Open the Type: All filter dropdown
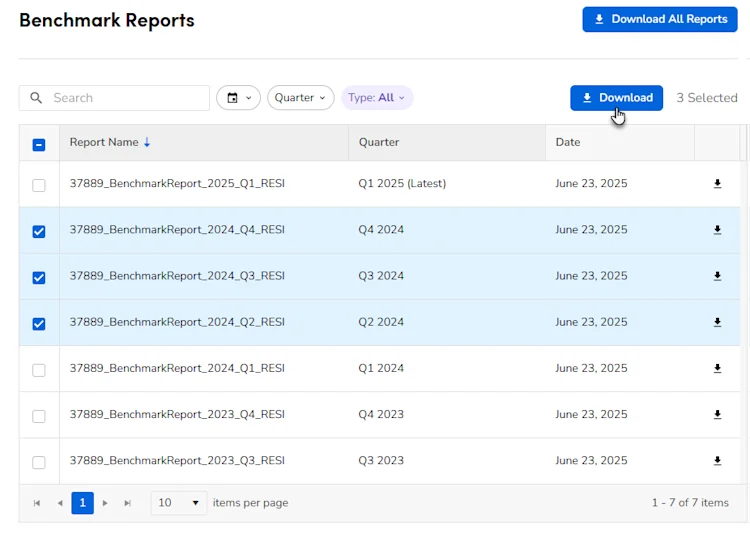The image size is (750, 538). coord(377,98)
